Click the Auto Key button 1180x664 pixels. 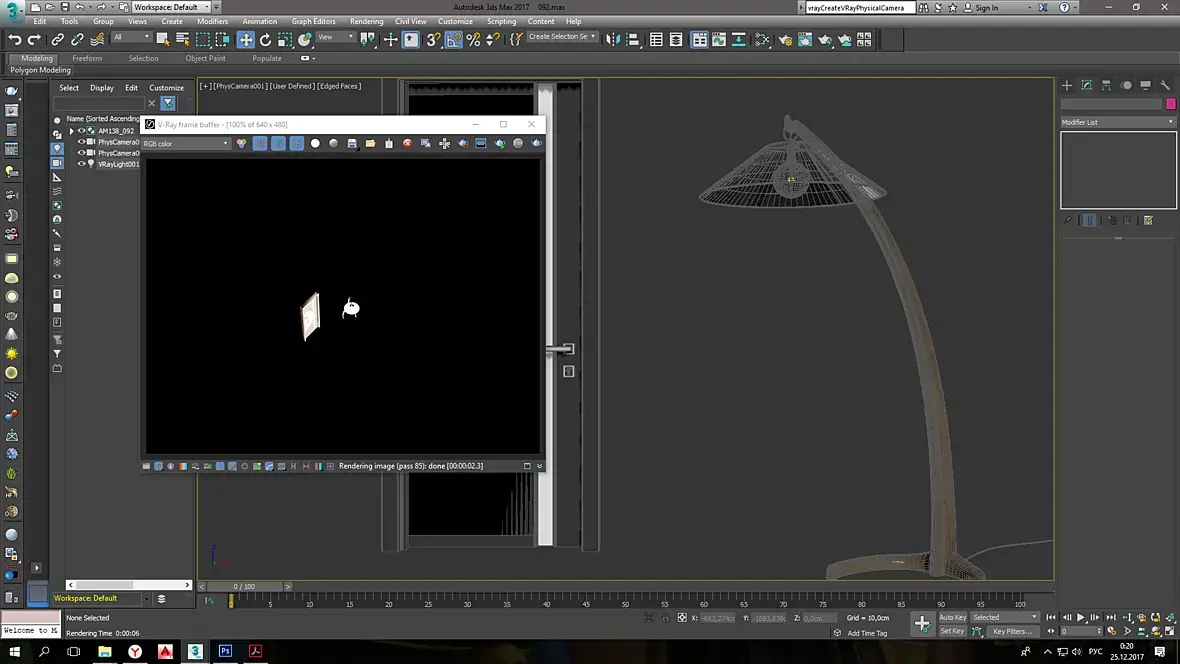(x=953, y=617)
